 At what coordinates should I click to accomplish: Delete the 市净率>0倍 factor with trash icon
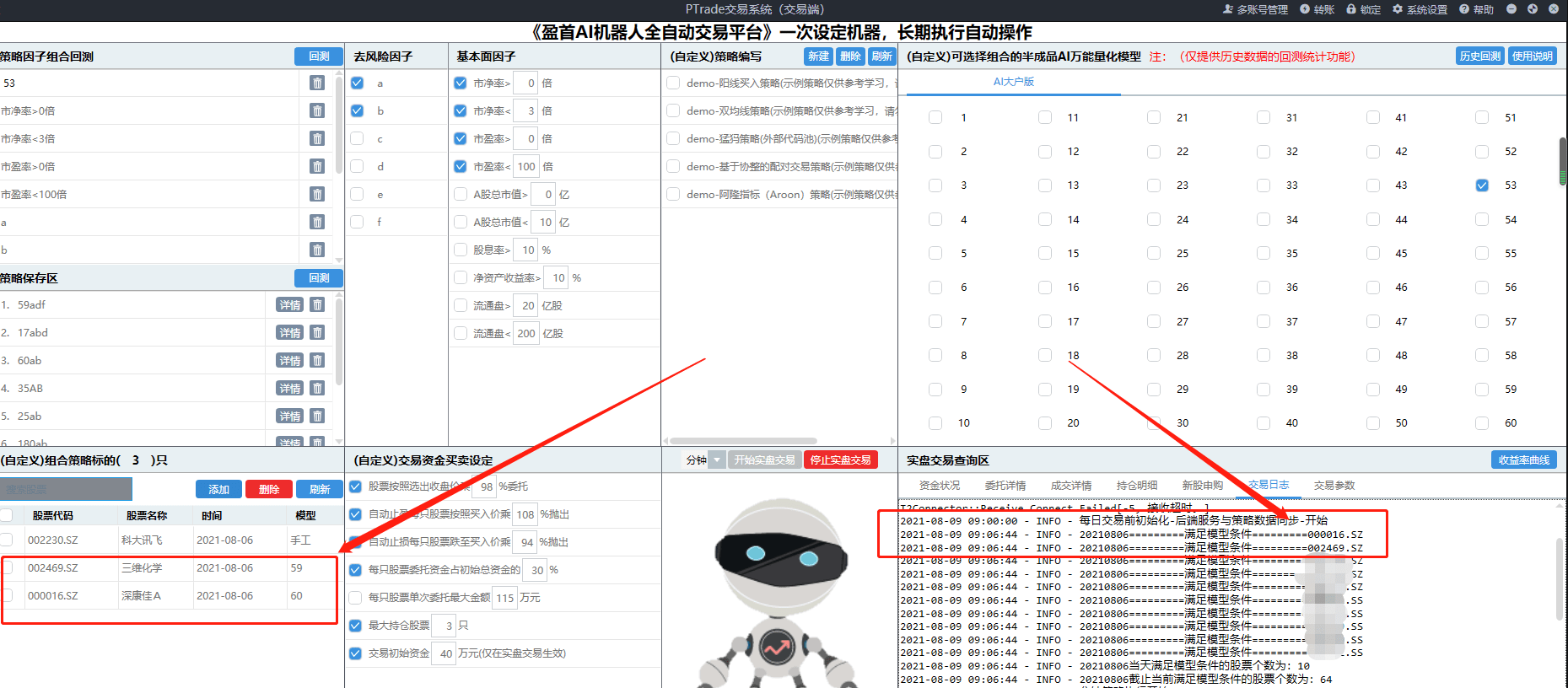[317, 110]
